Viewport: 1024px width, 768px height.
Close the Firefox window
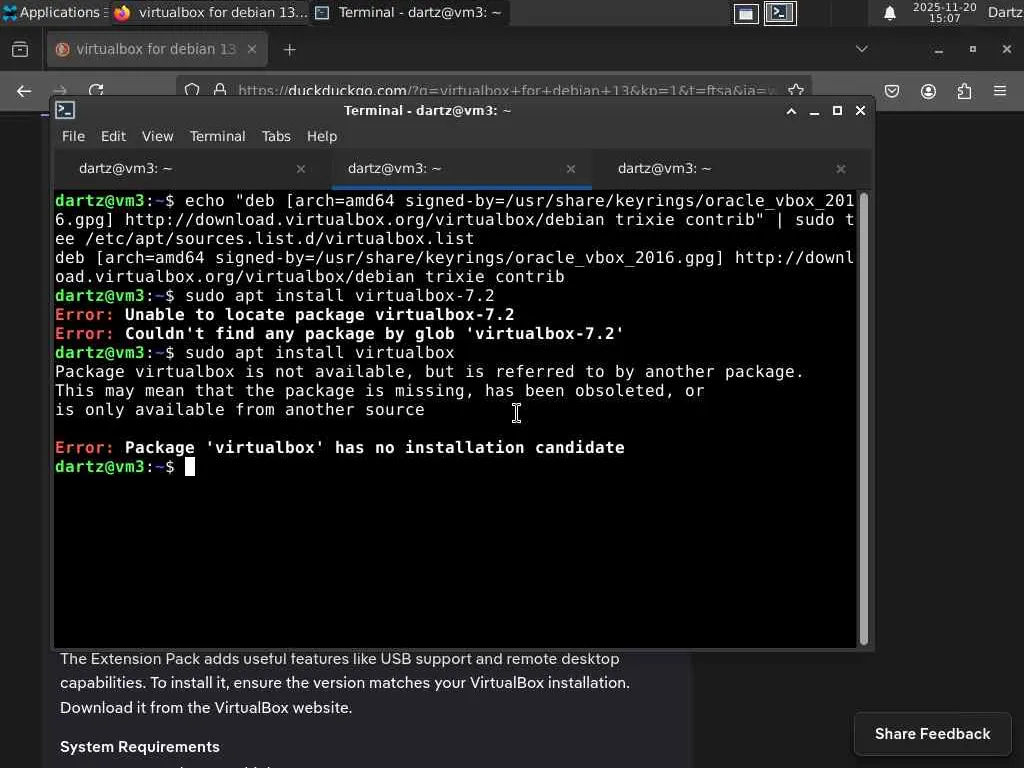1006,50
